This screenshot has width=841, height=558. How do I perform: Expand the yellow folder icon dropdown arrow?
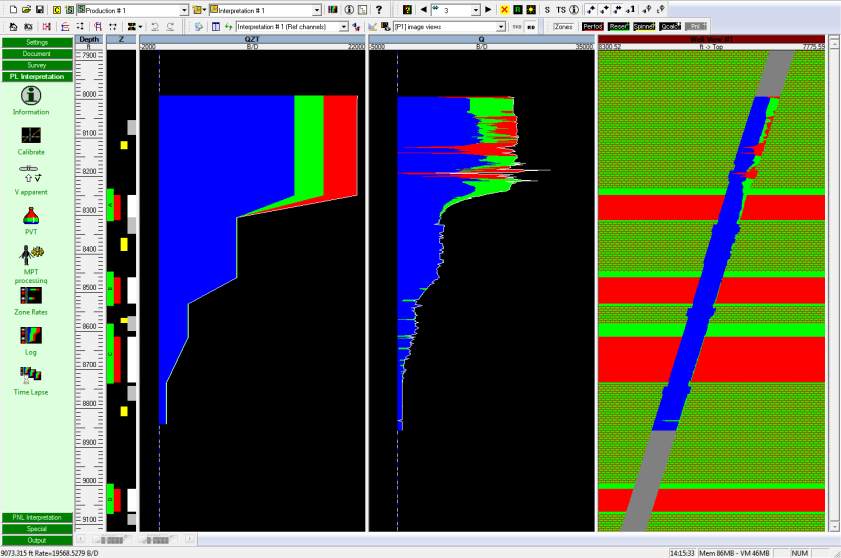[x=204, y=10]
